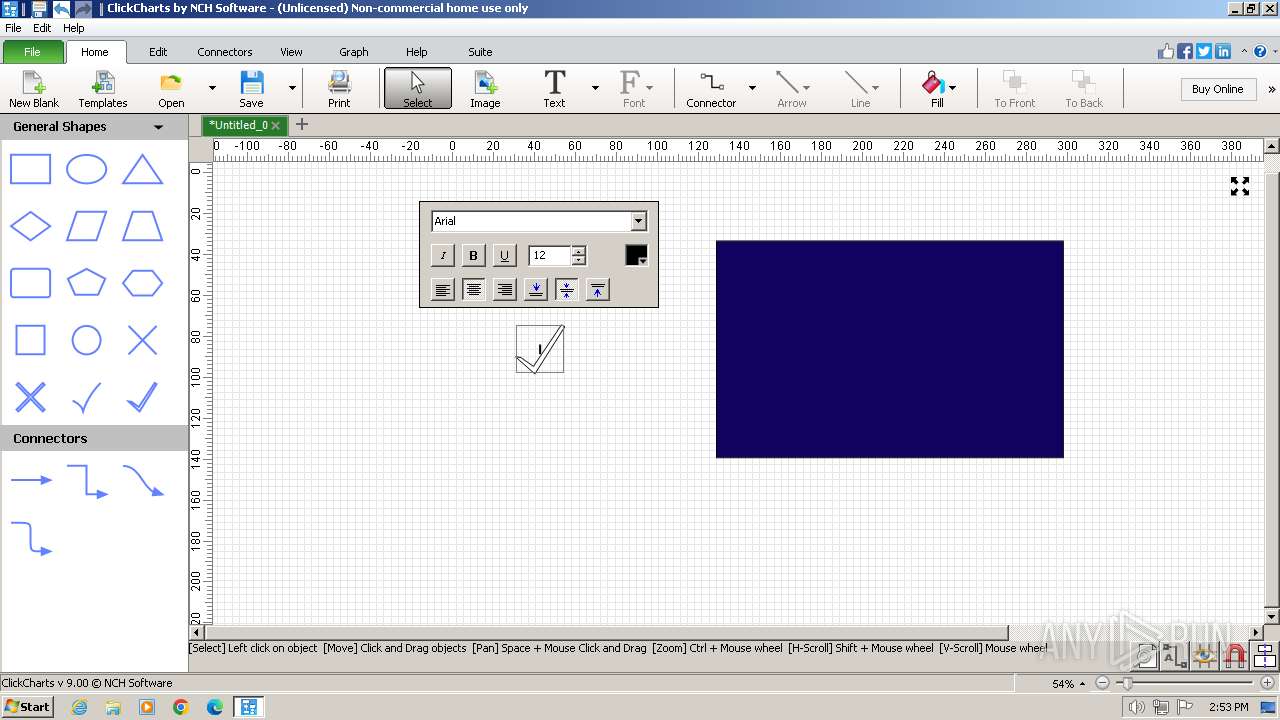
Task: Zoom in with the plus button
Action: click(x=1269, y=683)
